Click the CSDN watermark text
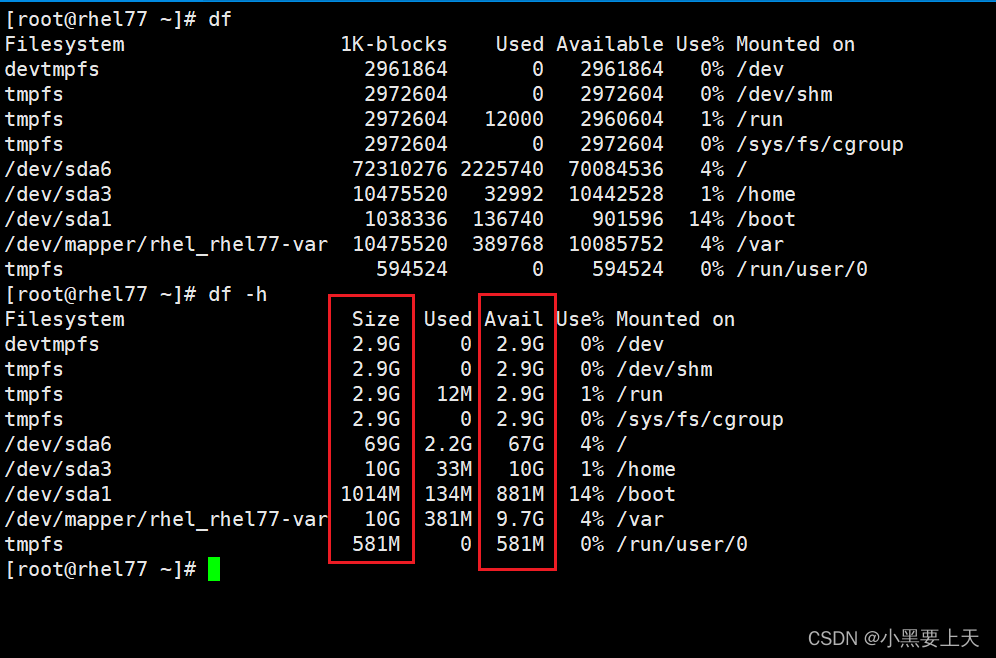Screen dimensions: 996x658 coord(893,638)
